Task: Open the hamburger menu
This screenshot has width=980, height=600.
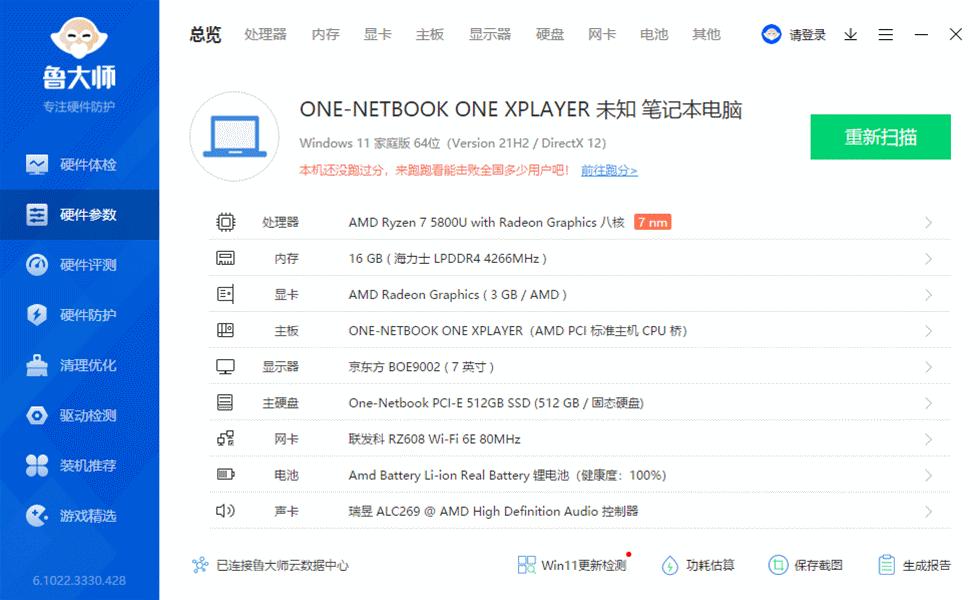Action: [885, 34]
